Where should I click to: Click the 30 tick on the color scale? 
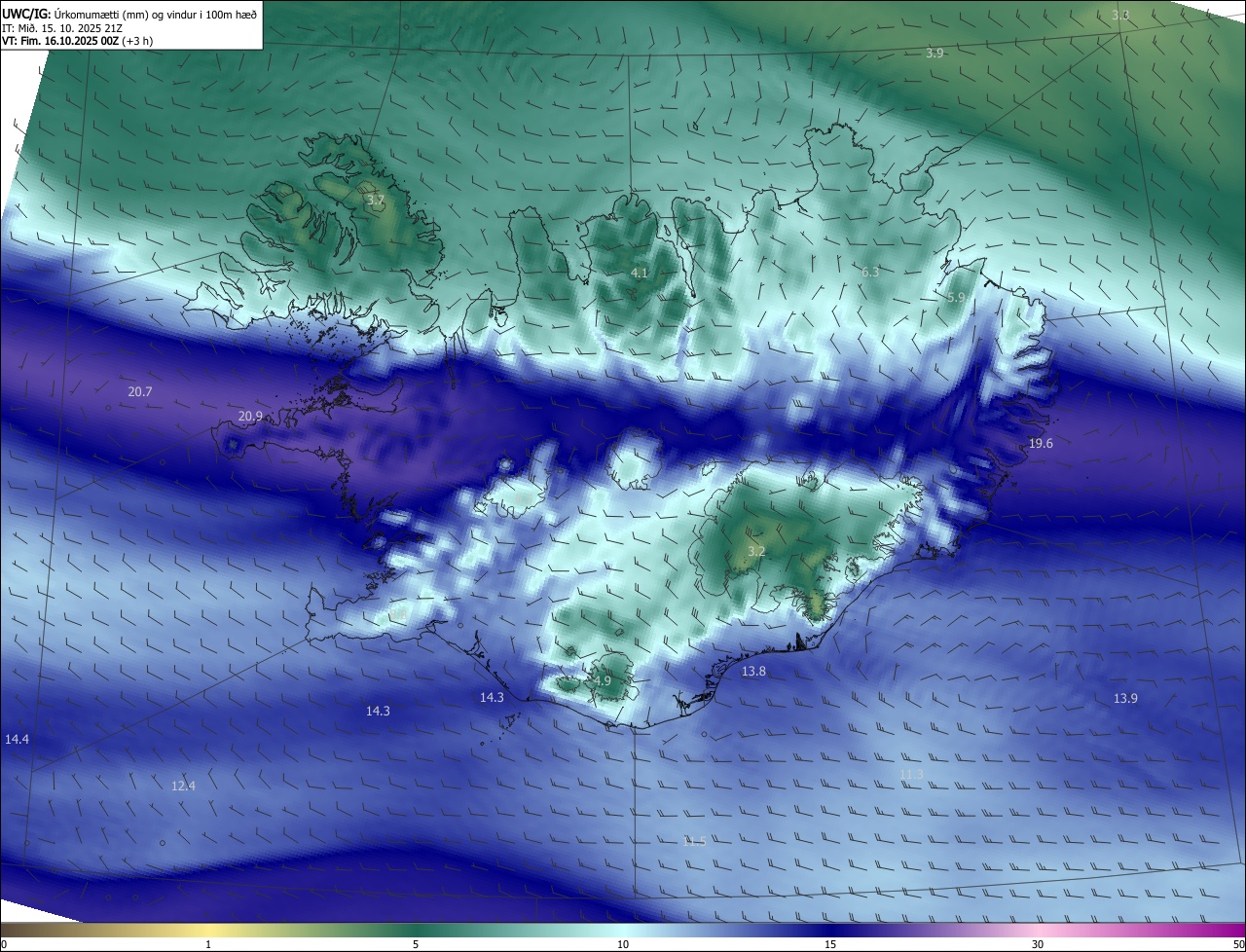tap(1038, 944)
